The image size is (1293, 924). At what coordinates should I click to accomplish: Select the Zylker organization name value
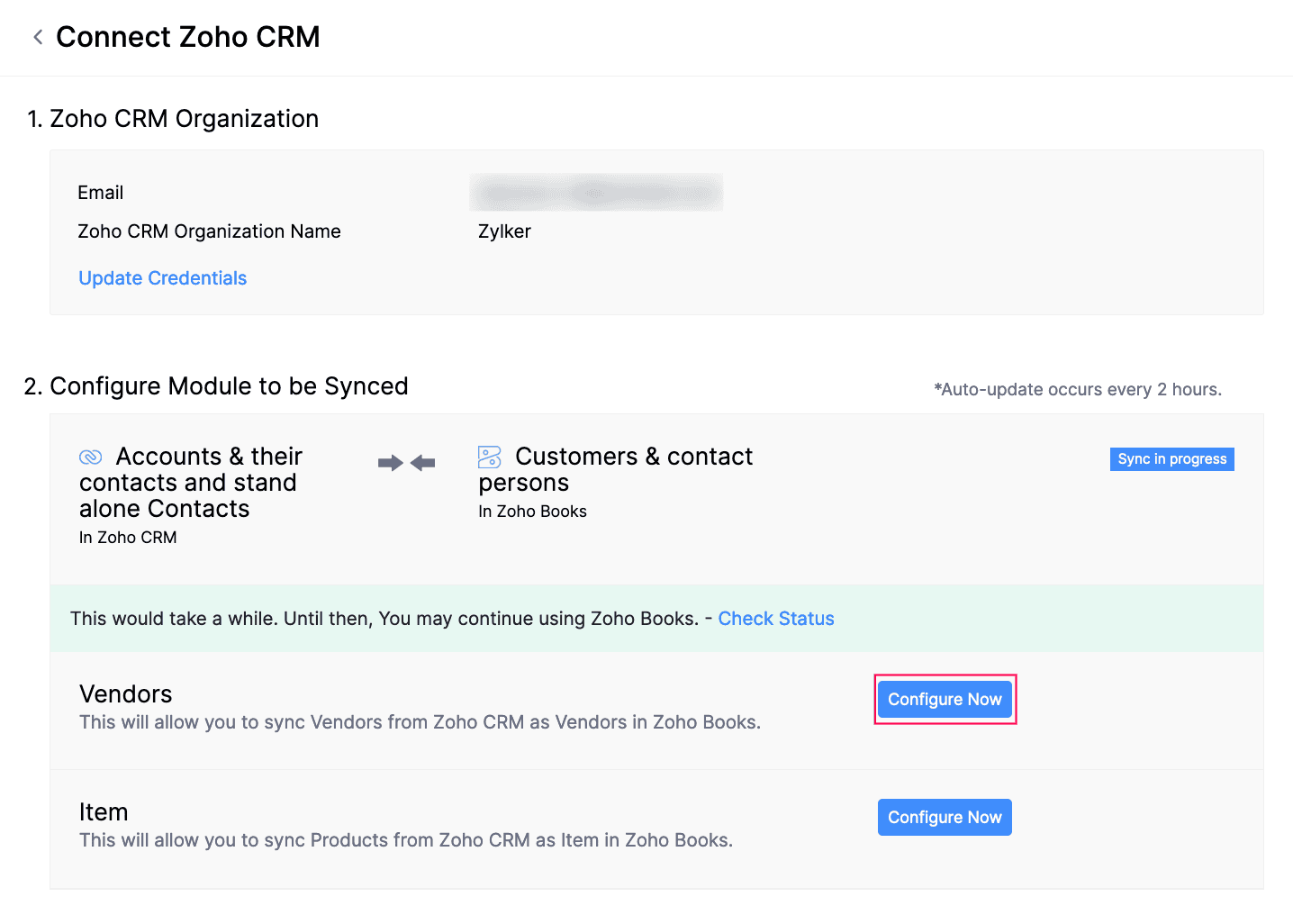pos(504,231)
